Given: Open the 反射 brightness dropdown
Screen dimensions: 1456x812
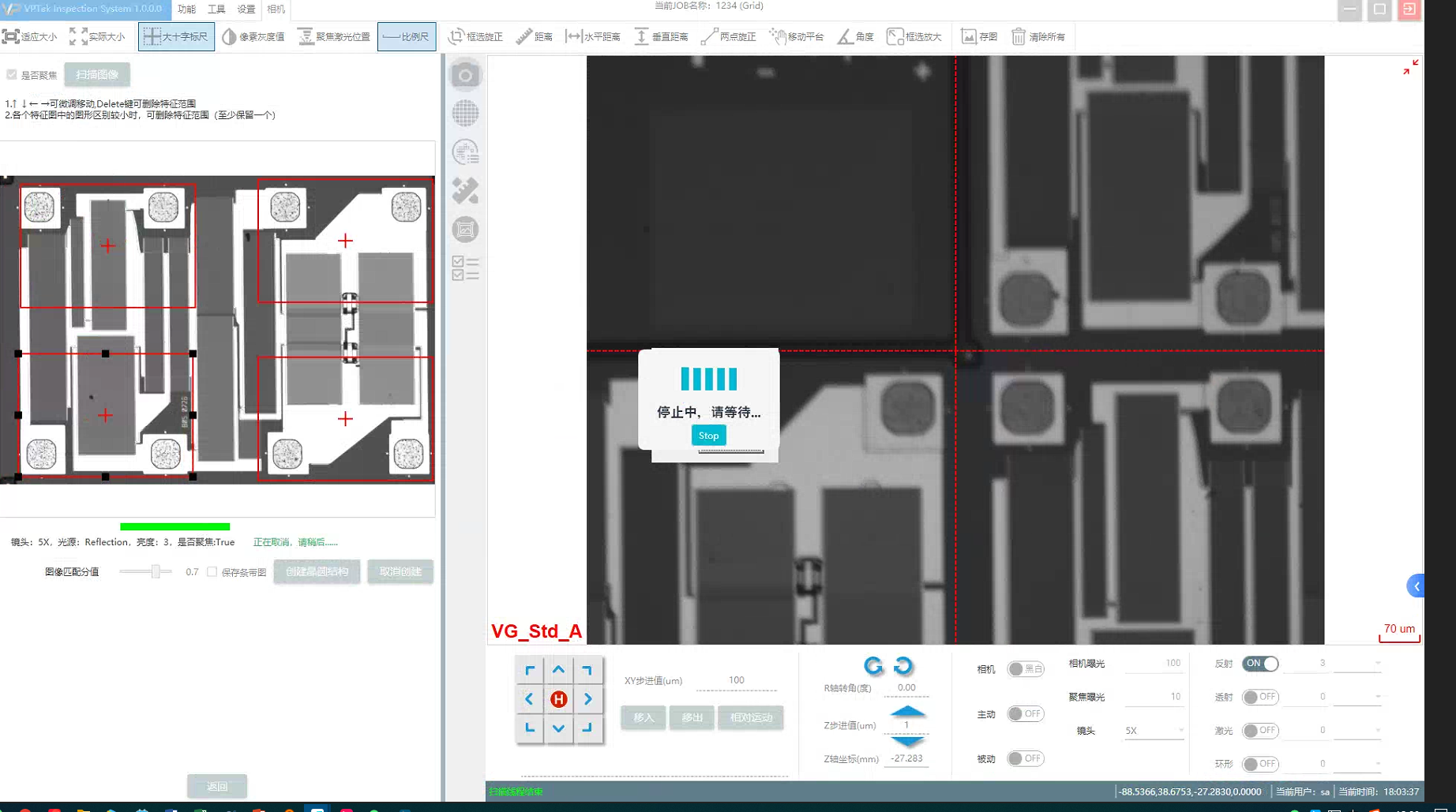Looking at the screenshot, I should [x=1357, y=664].
